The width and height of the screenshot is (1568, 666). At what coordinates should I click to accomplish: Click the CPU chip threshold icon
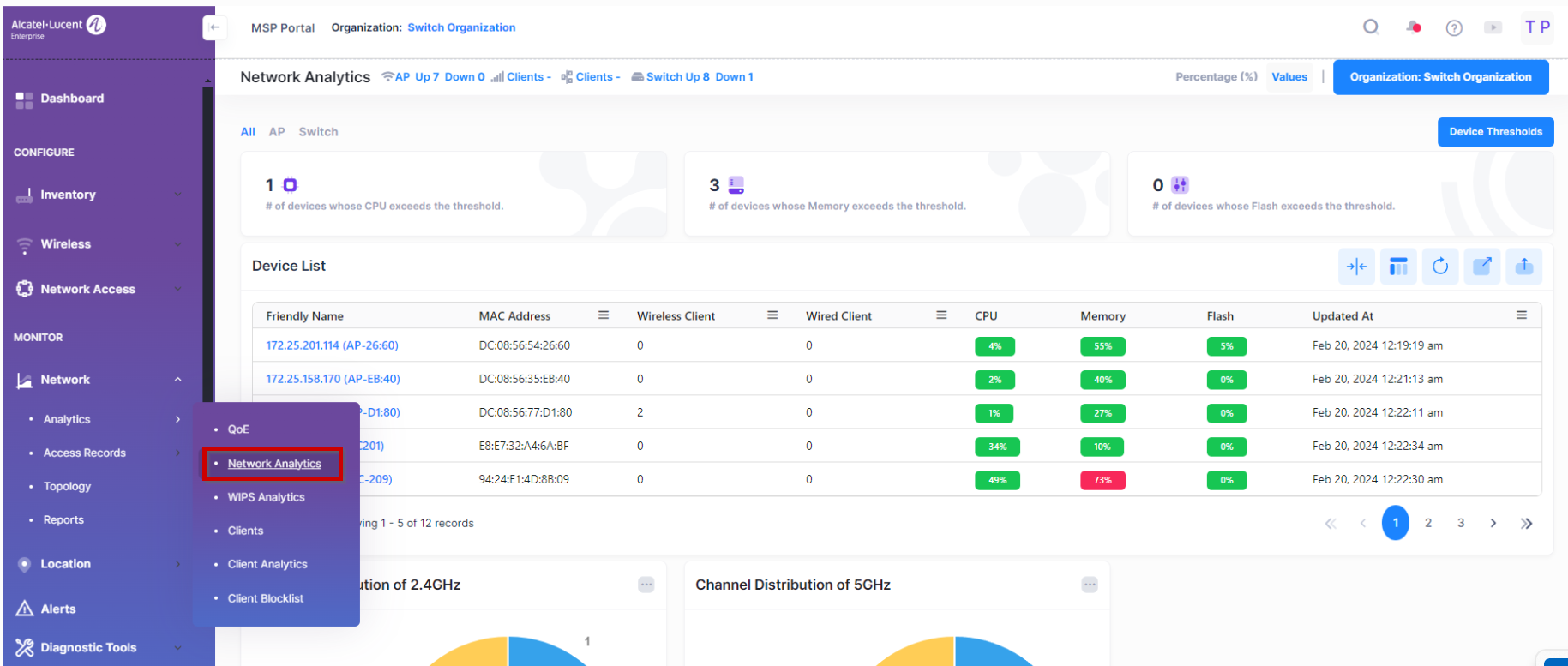pyautogui.click(x=290, y=185)
